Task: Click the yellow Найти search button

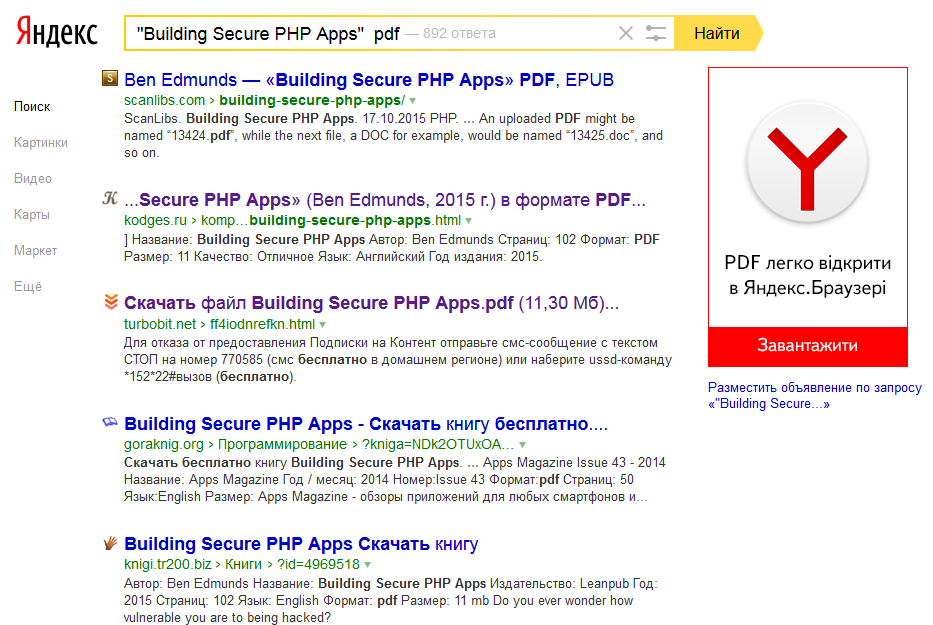Action: pyautogui.click(x=718, y=33)
